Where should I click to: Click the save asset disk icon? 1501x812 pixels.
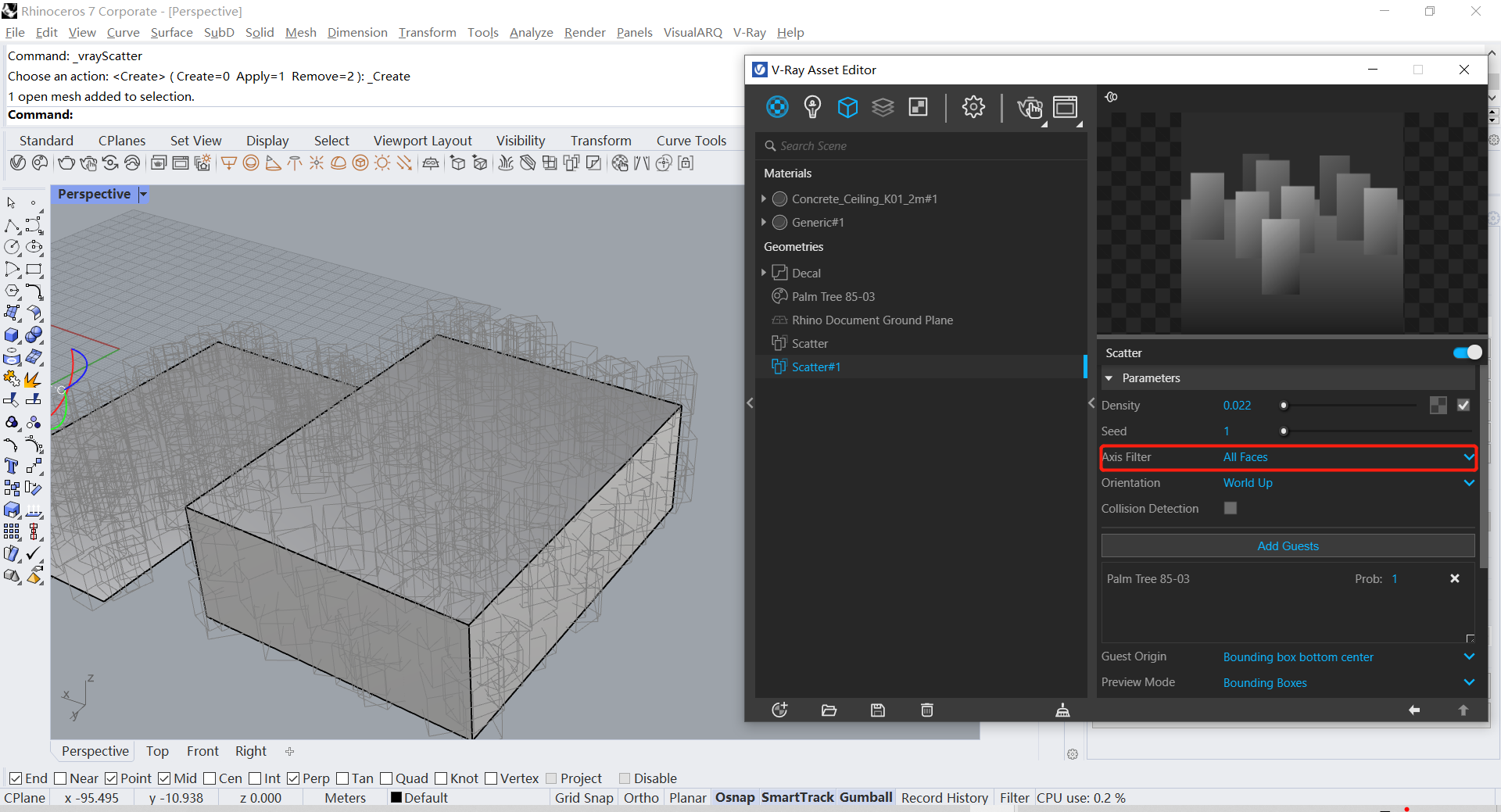click(878, 710)
